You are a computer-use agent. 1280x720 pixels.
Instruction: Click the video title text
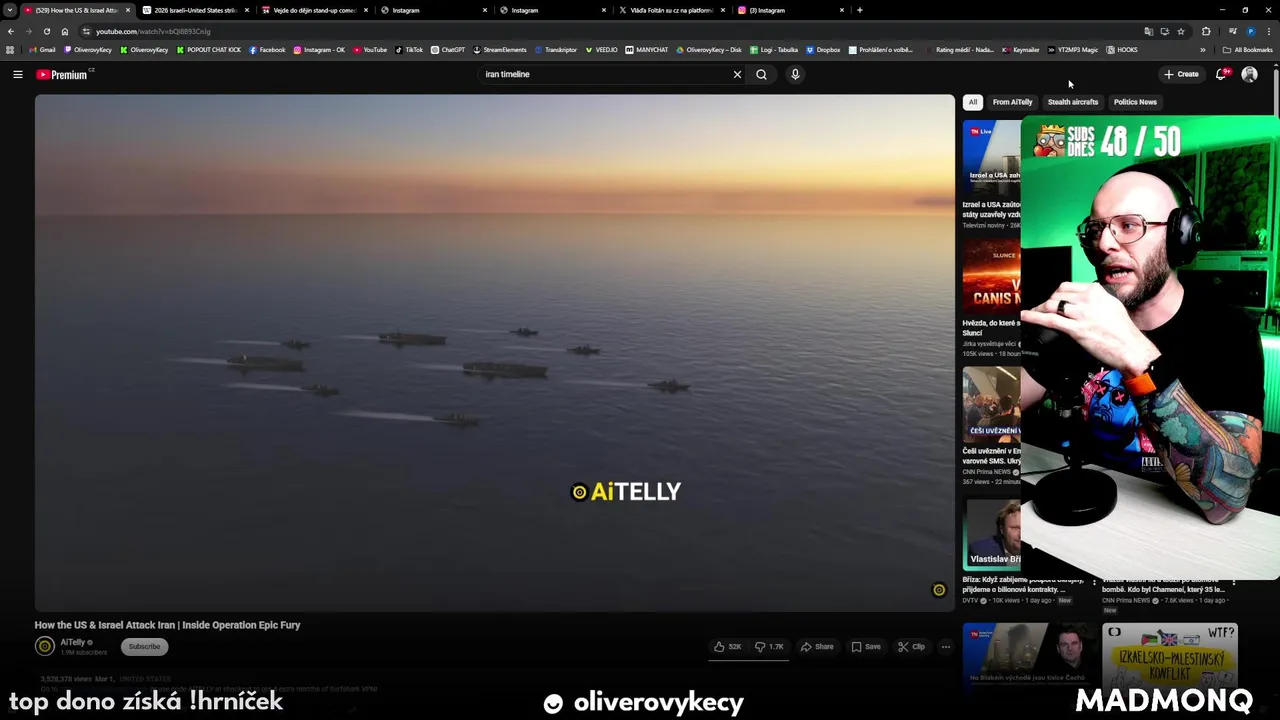coord(167,625)
